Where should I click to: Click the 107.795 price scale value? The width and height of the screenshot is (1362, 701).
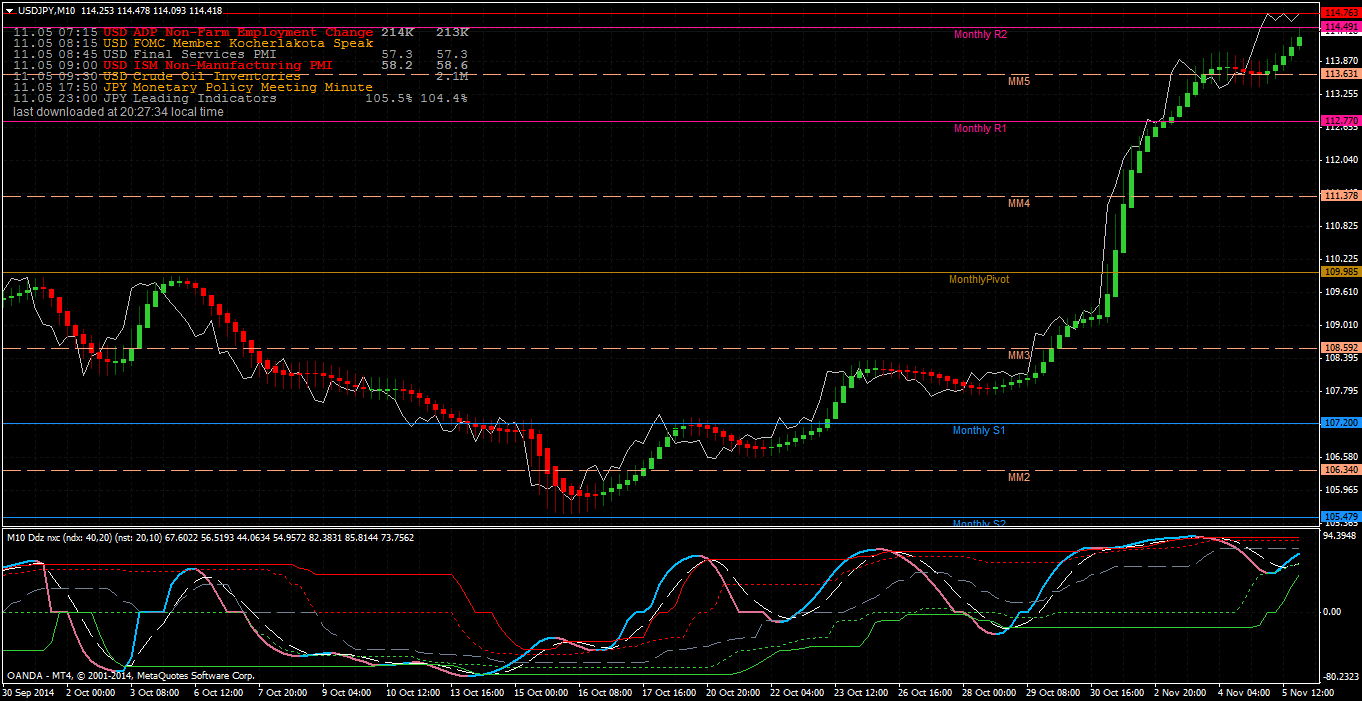1340,391
